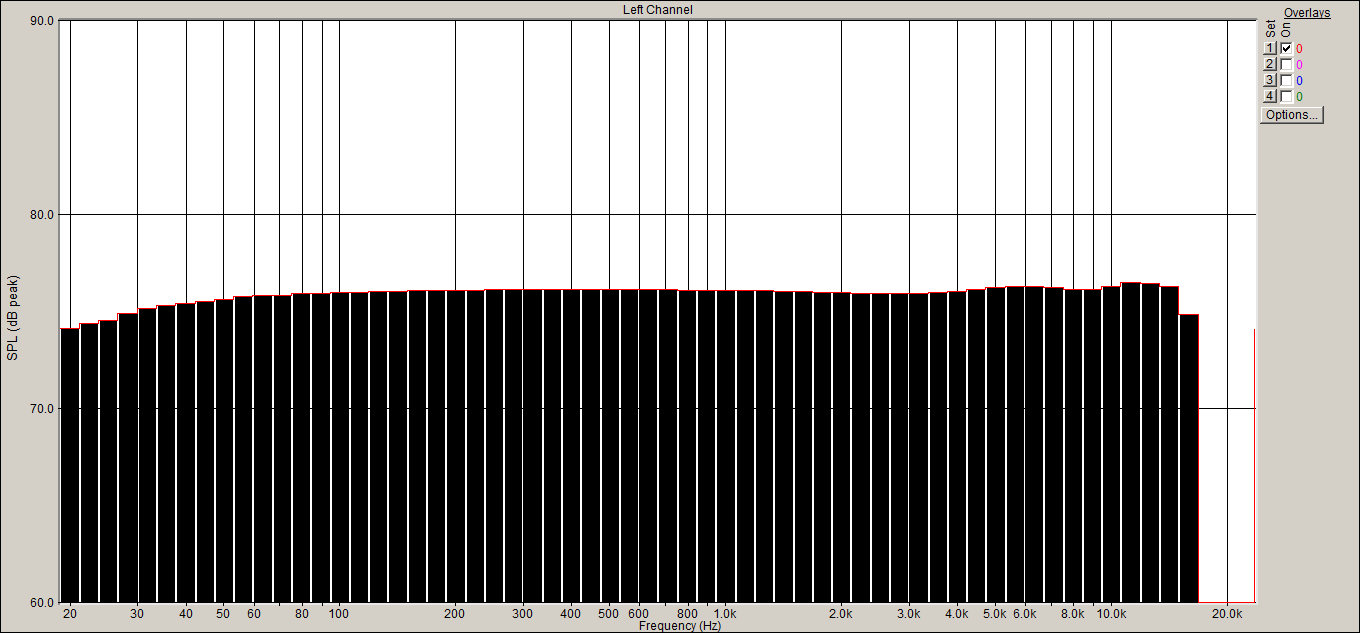This screenshot has width=1360, height=633.
Task: Click the 80.0 level axis value
Action: tap(42, 214)
